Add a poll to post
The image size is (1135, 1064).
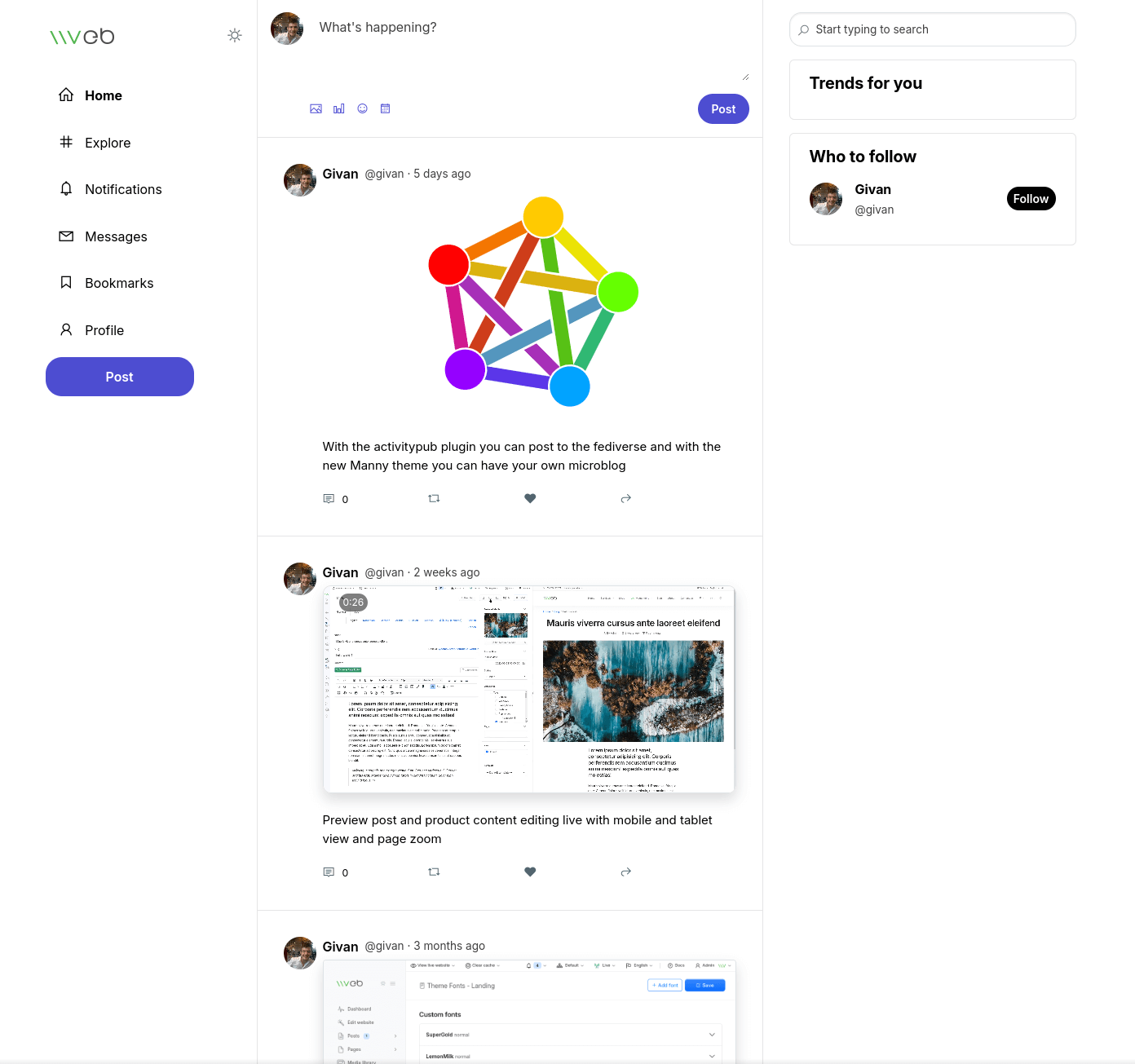[x=339, y=108]
